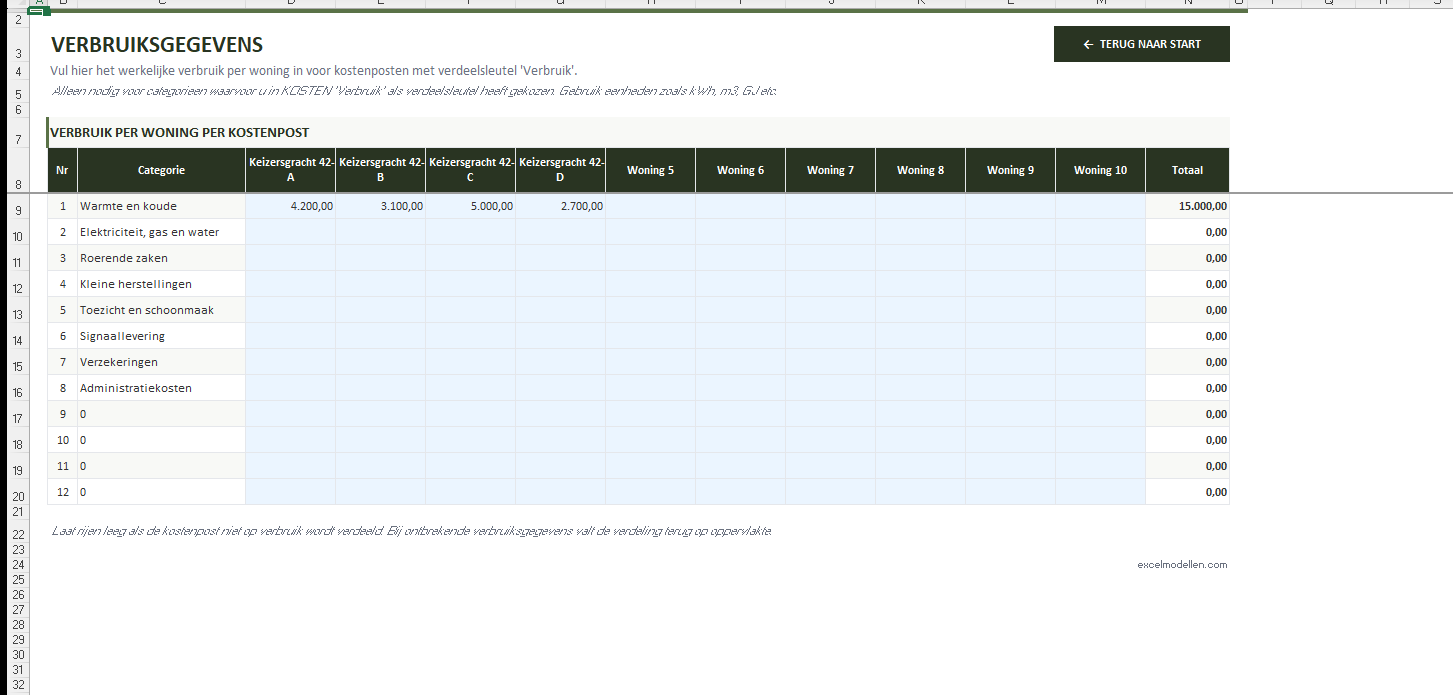The width and height of the screenshot is (1453, 695).
Task: Click the Nr header cell
Action: [x=62, y=170]
